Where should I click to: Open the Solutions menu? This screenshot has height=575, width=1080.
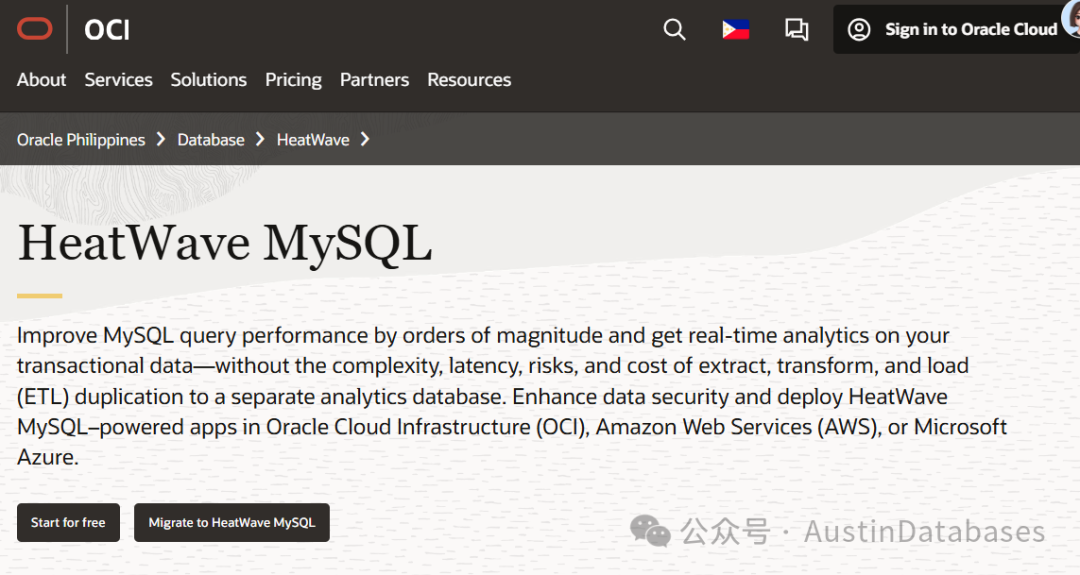(209, 80)
